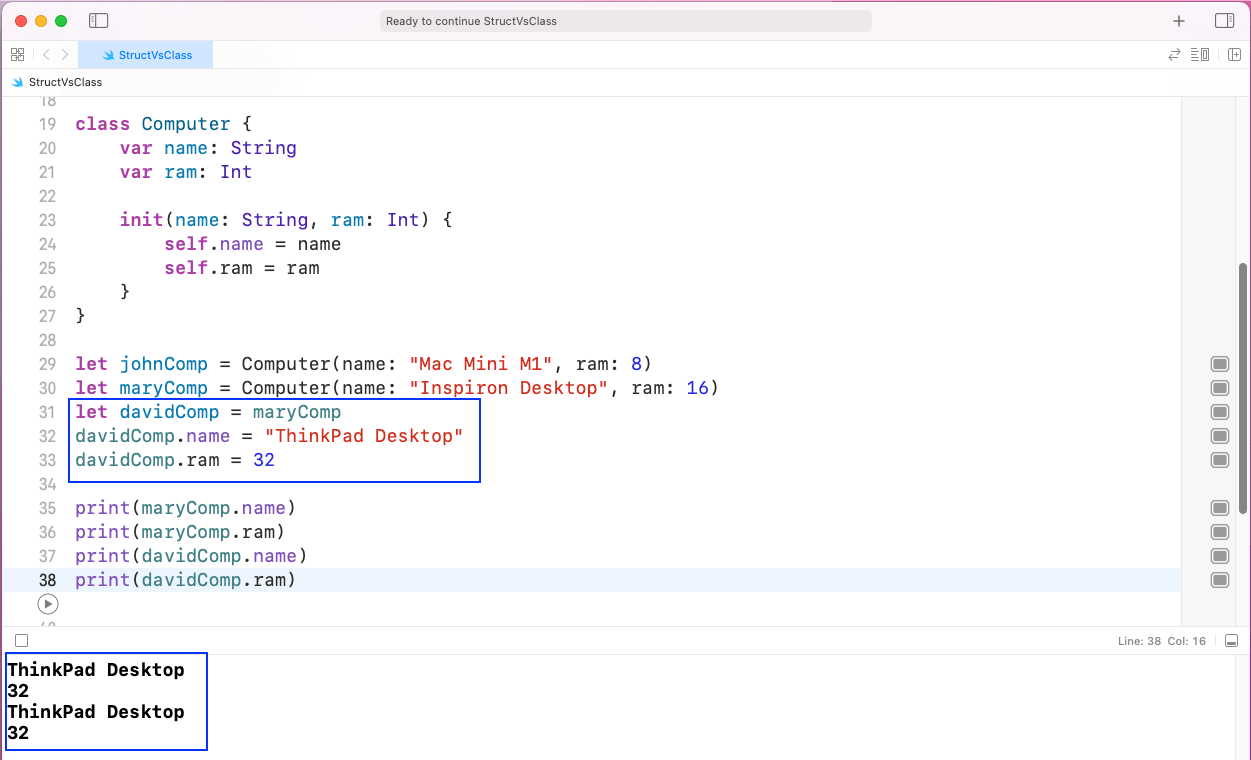Click the Line: 38 Col: 16 indicator
Viewport: 1251px width, 760px height.
(1161, 641)
